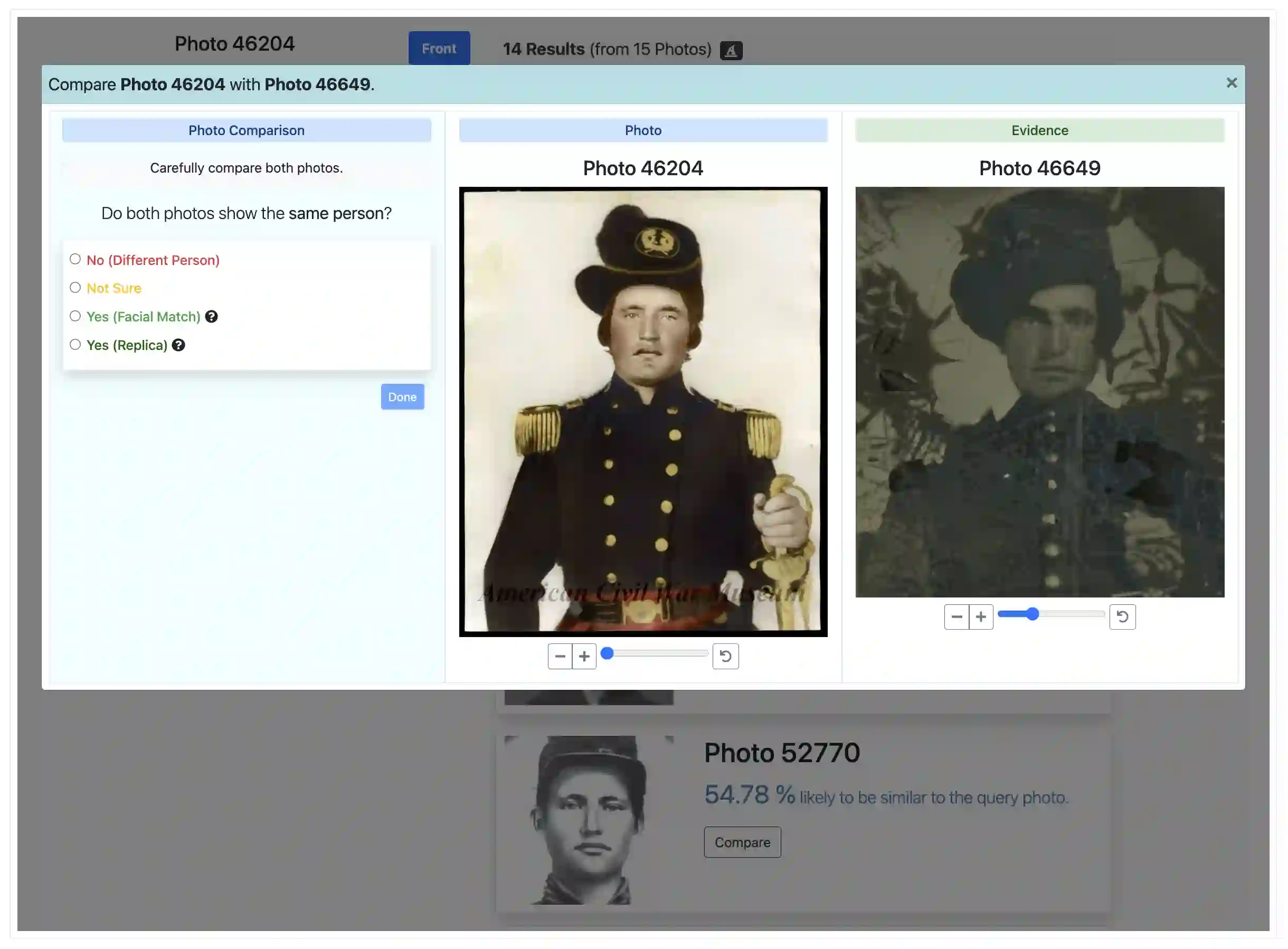
Task: Select No (Different Person) option
Action: click(75, 260)
